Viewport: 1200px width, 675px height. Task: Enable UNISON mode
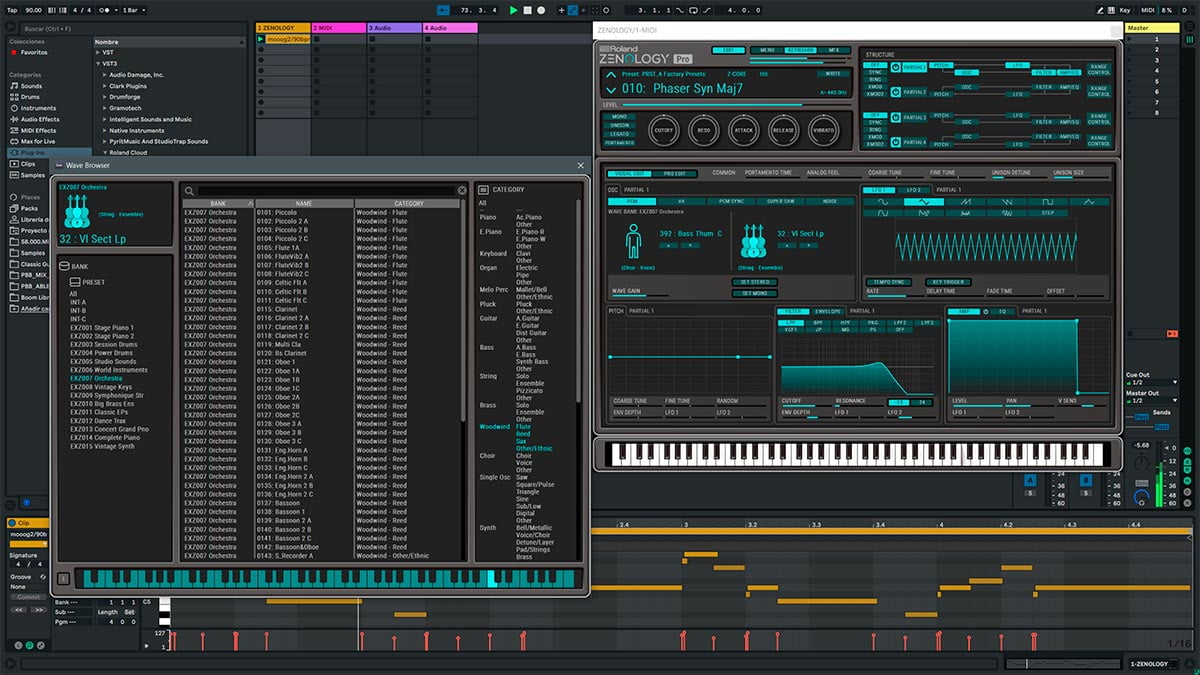tap(619, 125)
